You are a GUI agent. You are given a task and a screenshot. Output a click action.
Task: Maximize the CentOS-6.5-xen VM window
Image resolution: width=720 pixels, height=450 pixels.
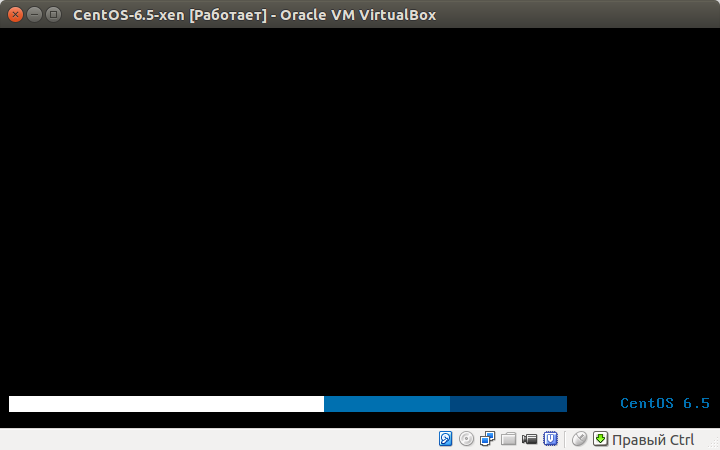[54, 15]
